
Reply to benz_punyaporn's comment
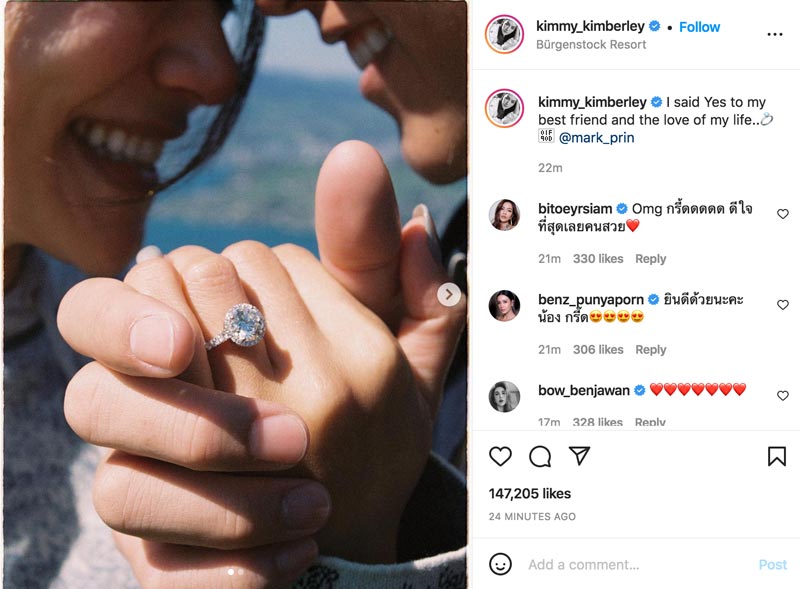coord(651,350)
